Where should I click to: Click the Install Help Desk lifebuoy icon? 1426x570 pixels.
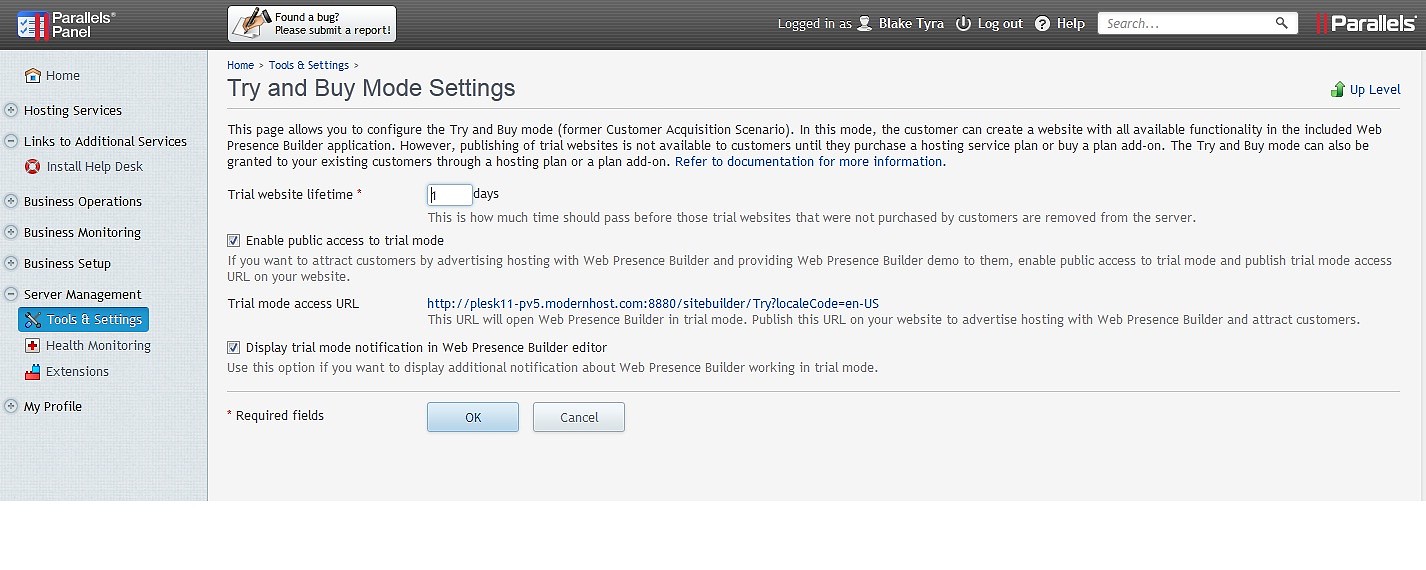tap(33, 167)
